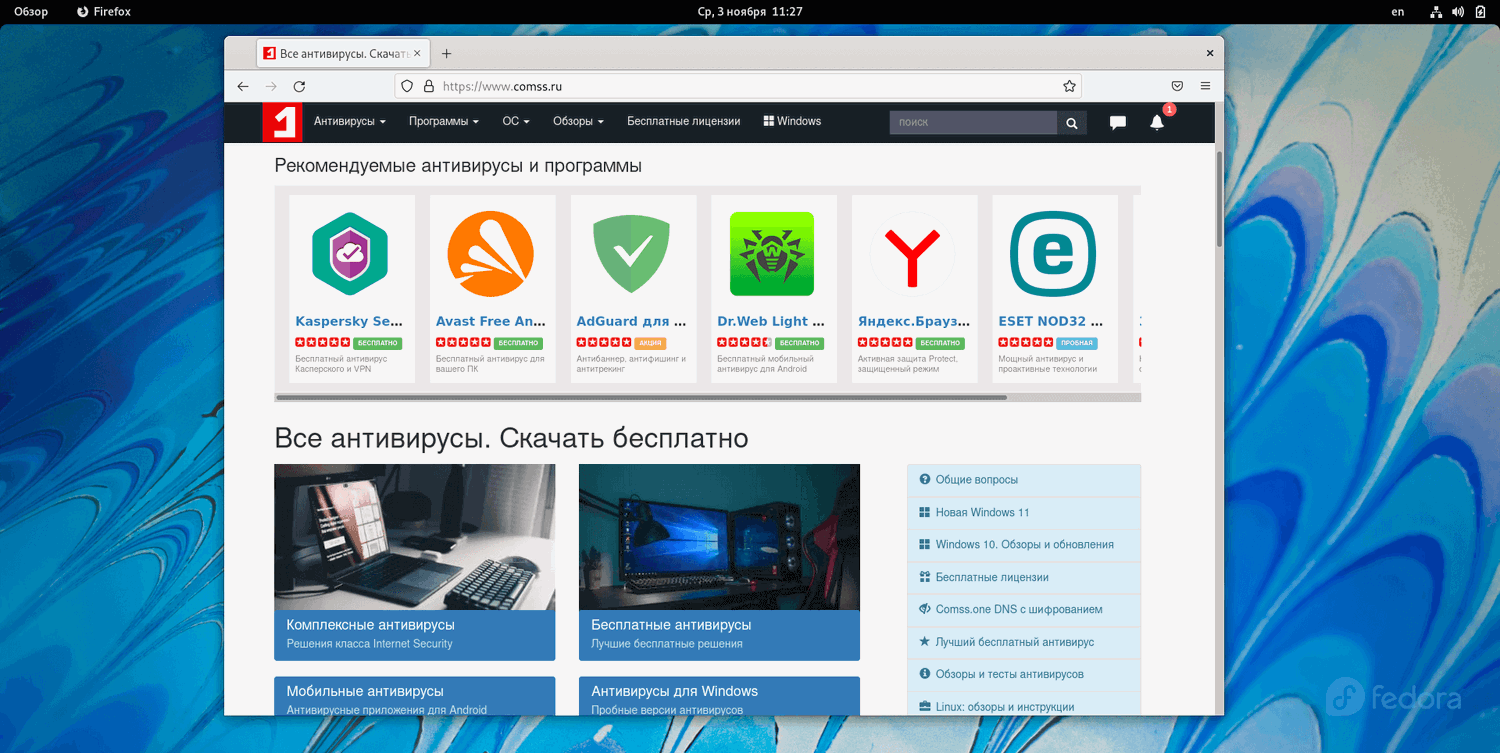Open 'Windows 10. Обзоры и обновления' link

[1024, 545]
